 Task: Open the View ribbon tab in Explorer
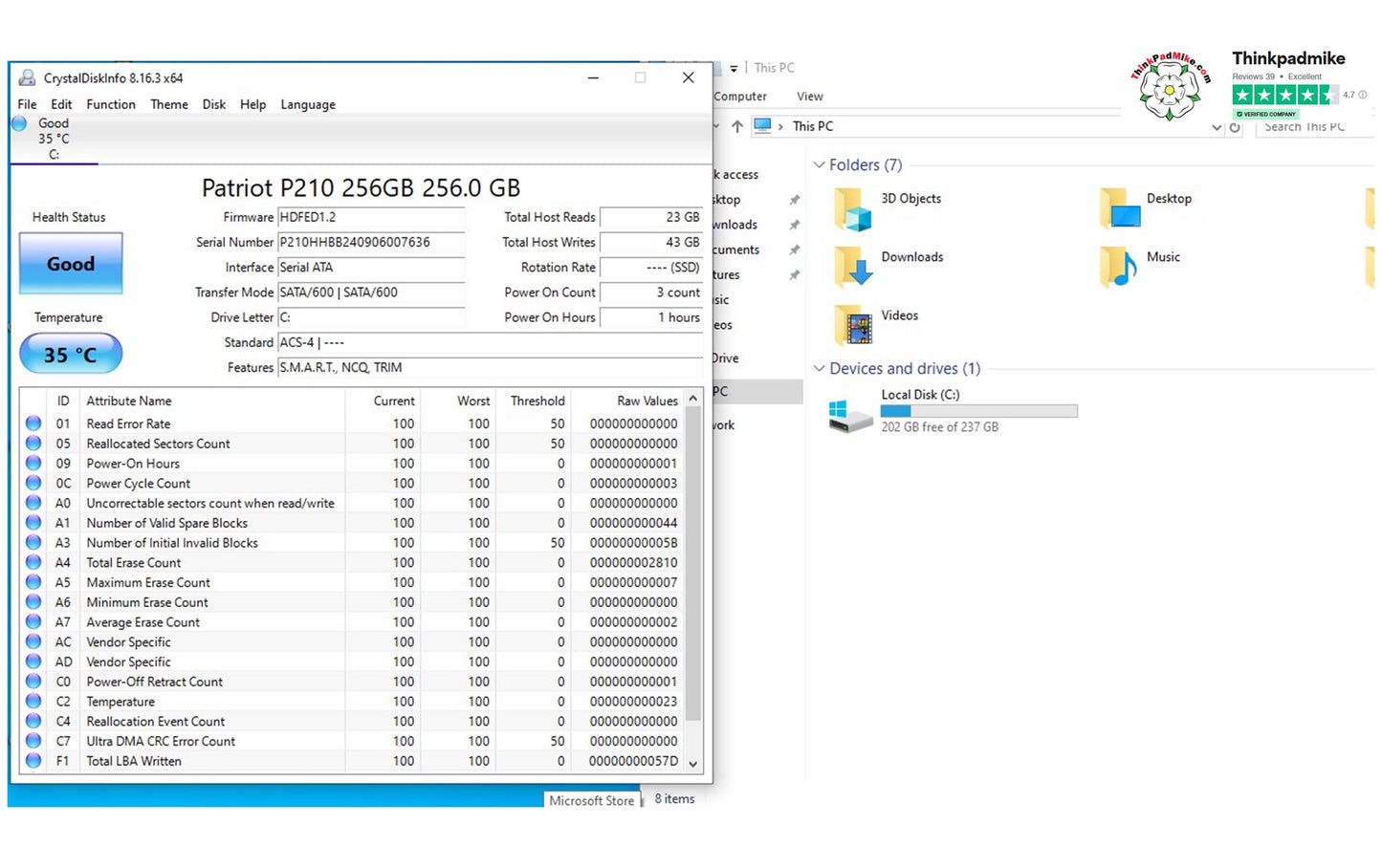pos(810,97)
